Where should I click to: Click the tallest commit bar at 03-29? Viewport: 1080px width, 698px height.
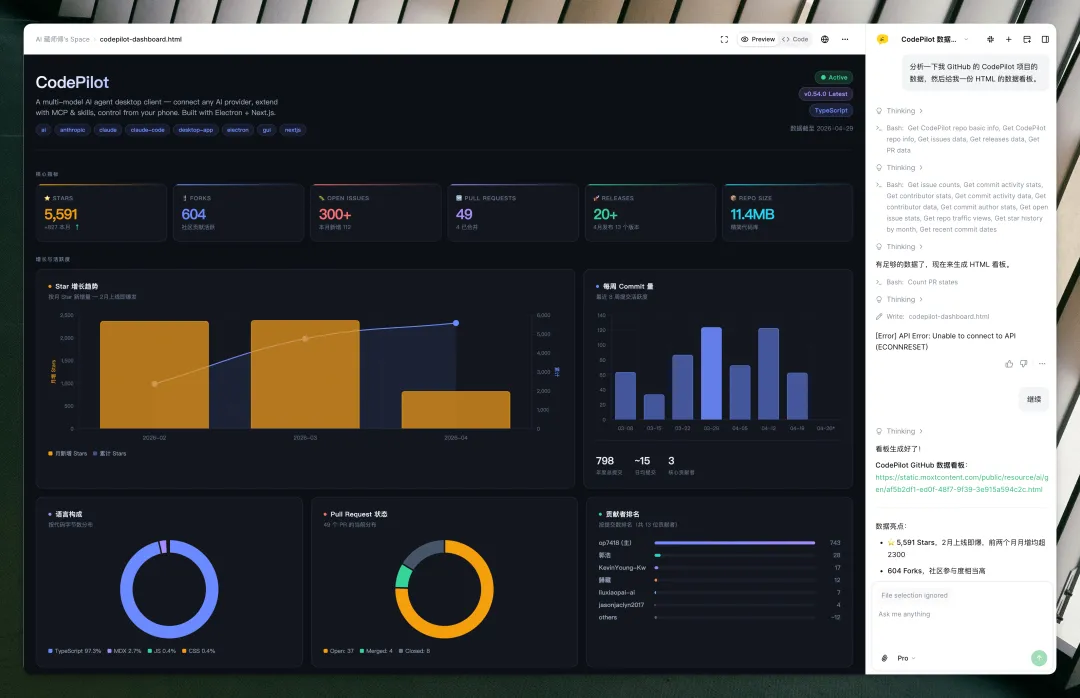(711, 373)
